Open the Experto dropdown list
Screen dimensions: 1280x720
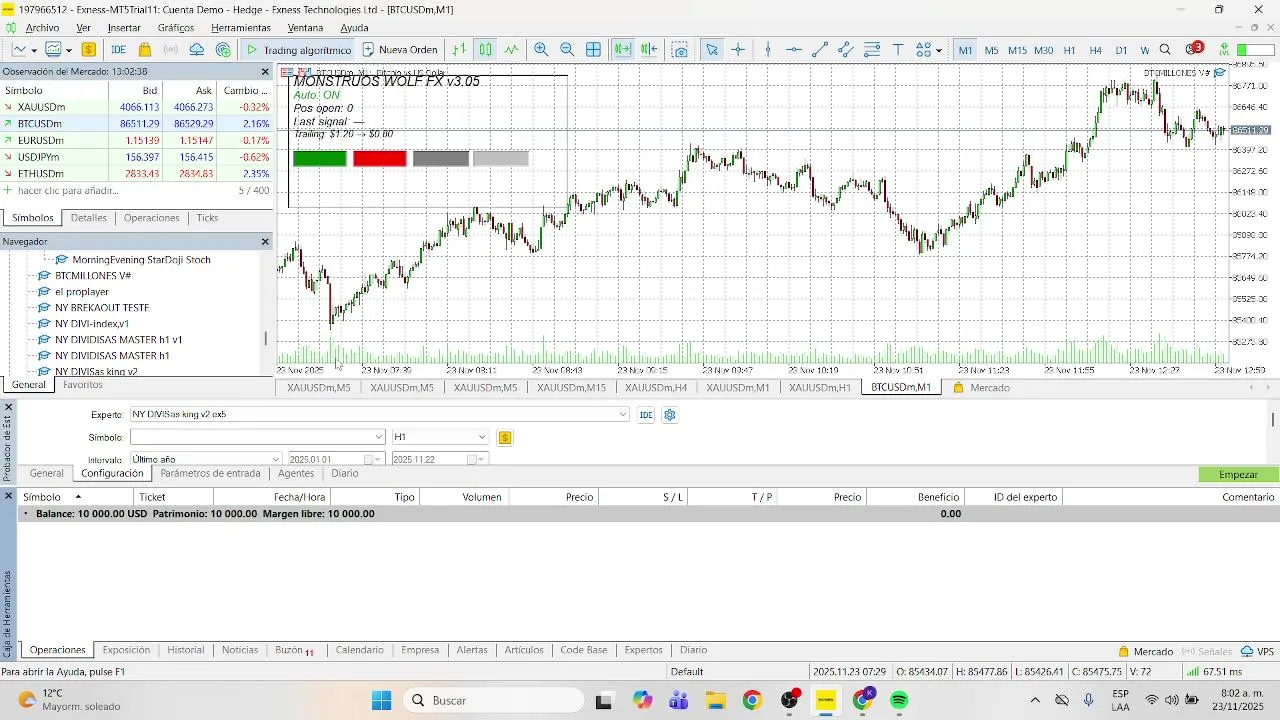coord(623,414)
